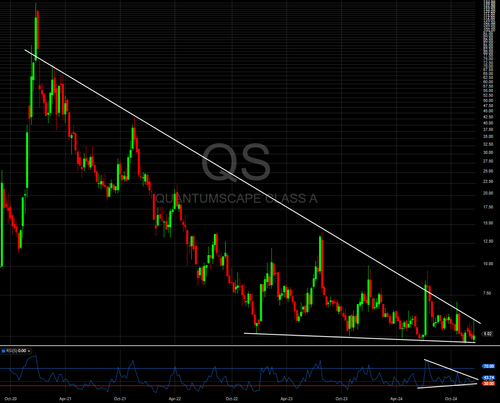The height and width of the screenshot is (403, 500).
Task: Click the Oct-22 date label
Action: 232,399
